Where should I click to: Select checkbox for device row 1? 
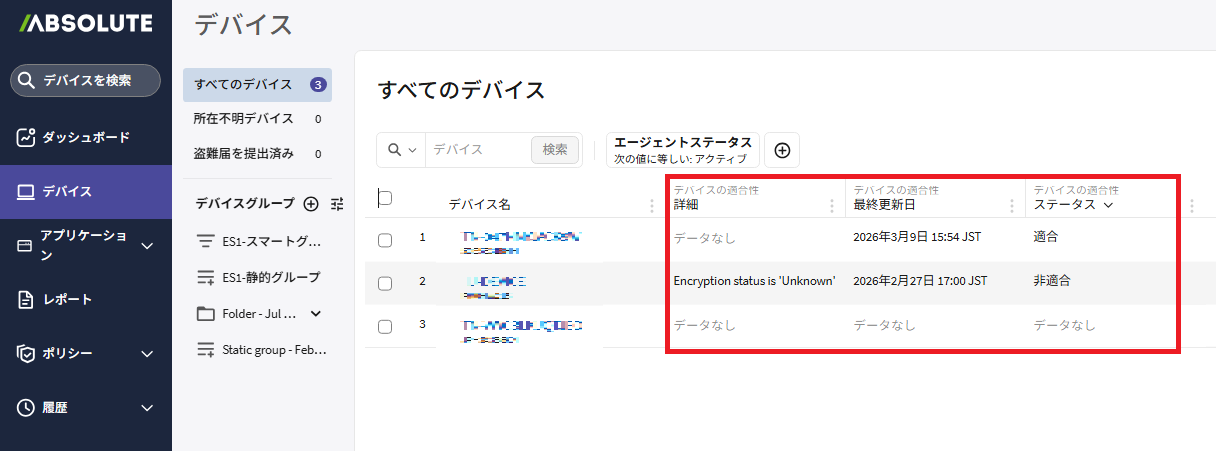click(385, 240)
